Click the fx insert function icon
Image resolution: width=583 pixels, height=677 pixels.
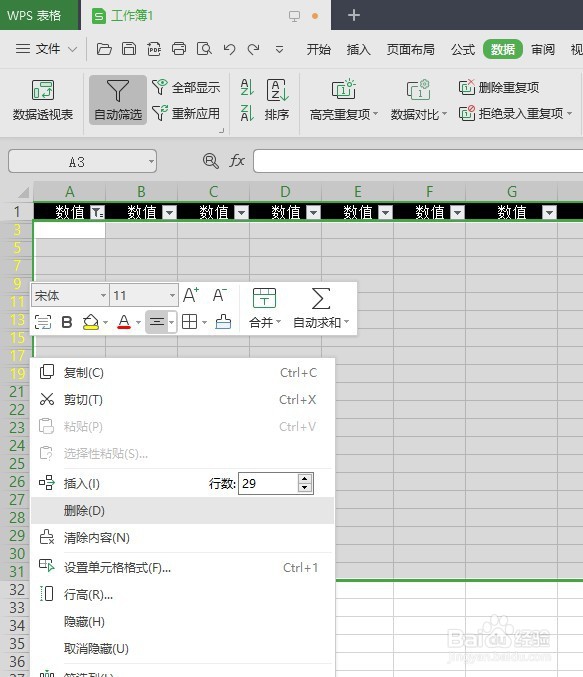click(237, 161)
